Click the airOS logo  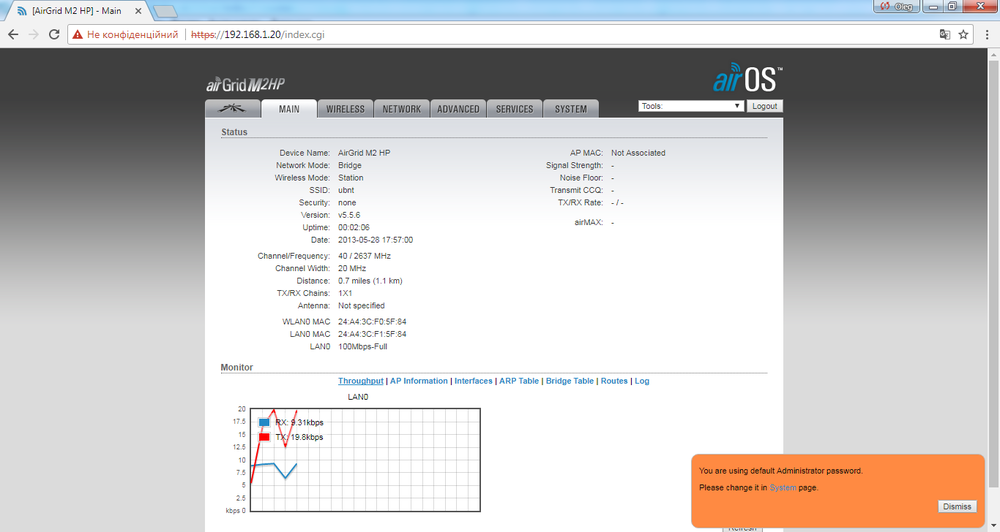click(x=748, y=79)
